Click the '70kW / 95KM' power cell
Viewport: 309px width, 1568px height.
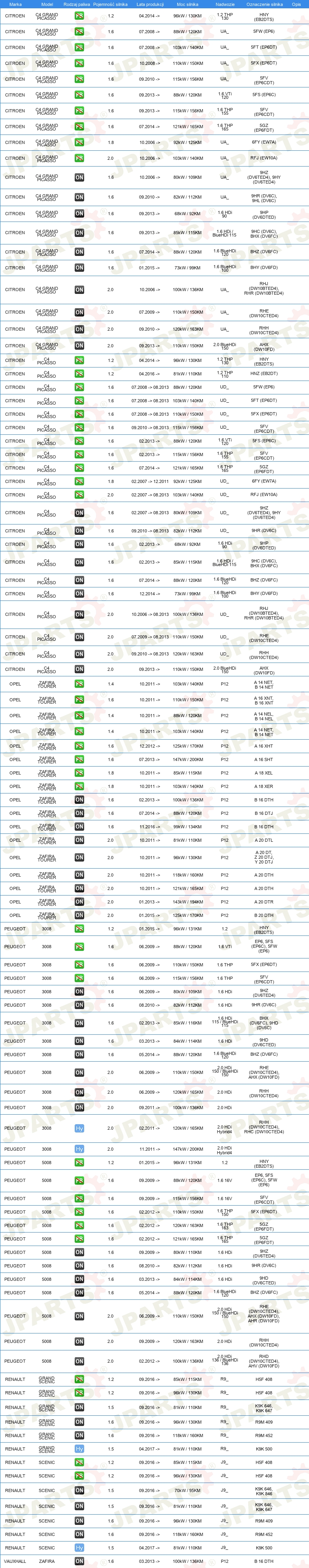(x=187, y=1491)
